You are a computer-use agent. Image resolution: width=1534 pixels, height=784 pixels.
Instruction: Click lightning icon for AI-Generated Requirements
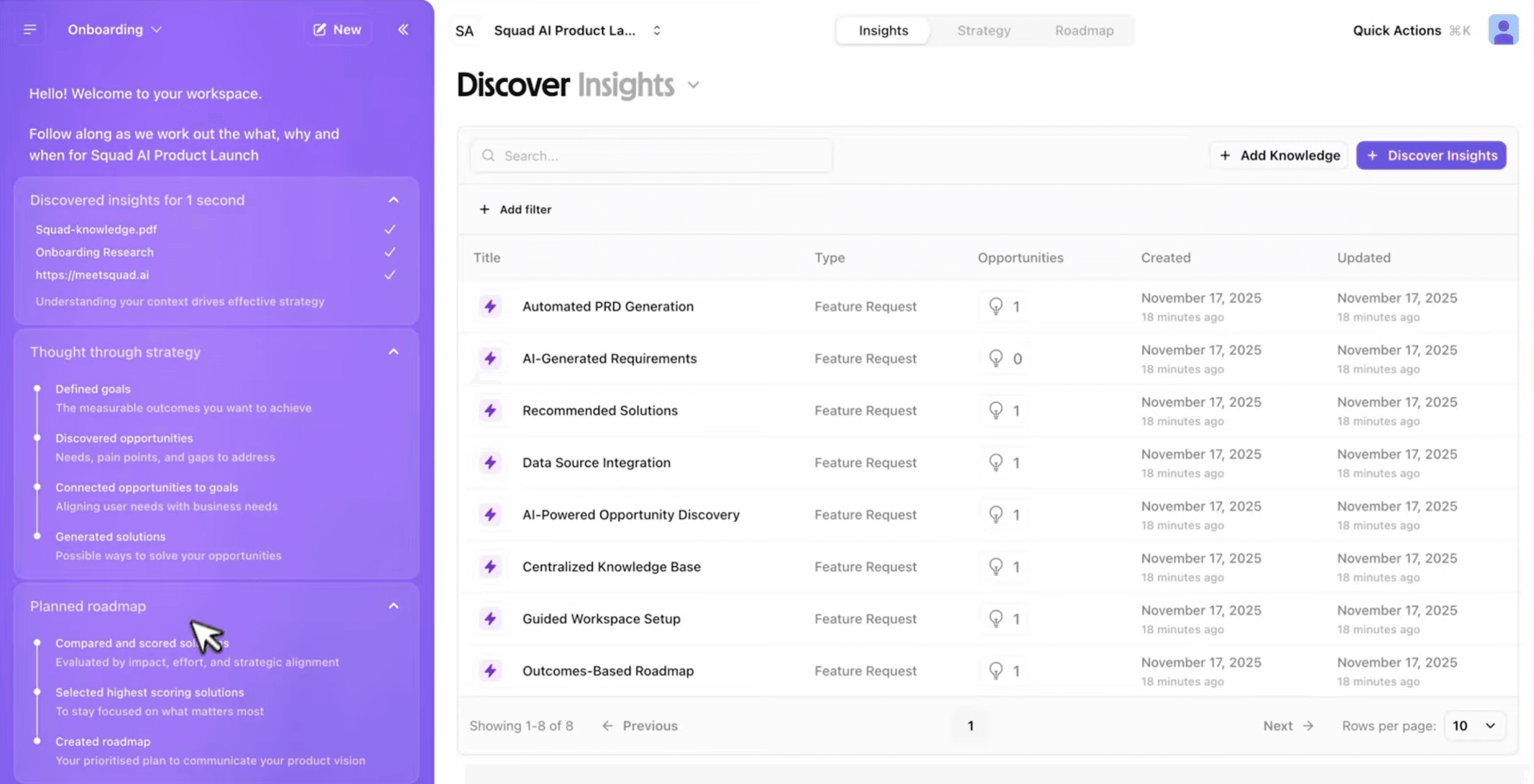pyautogui.click(x=490, y=358)
